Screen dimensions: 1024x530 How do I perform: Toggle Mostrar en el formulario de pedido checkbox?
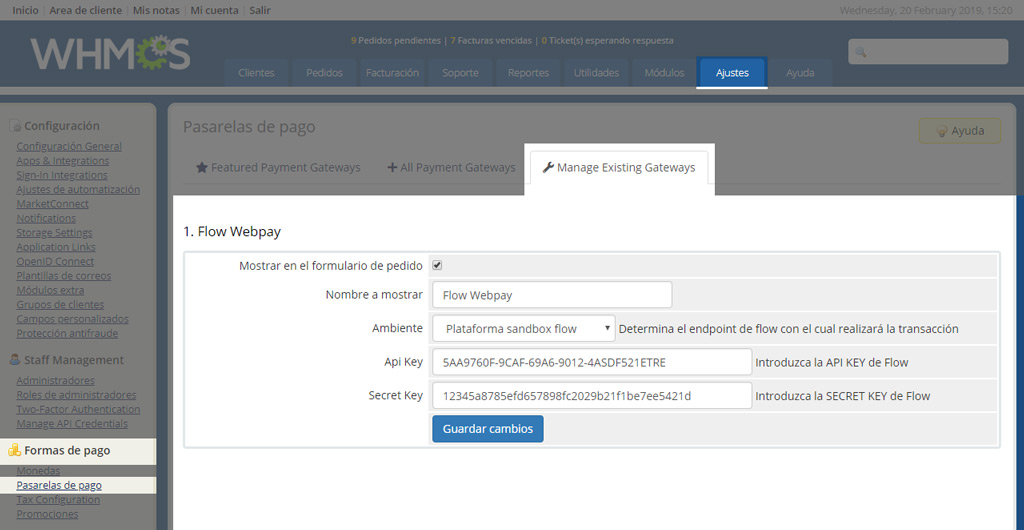point(438,266)
